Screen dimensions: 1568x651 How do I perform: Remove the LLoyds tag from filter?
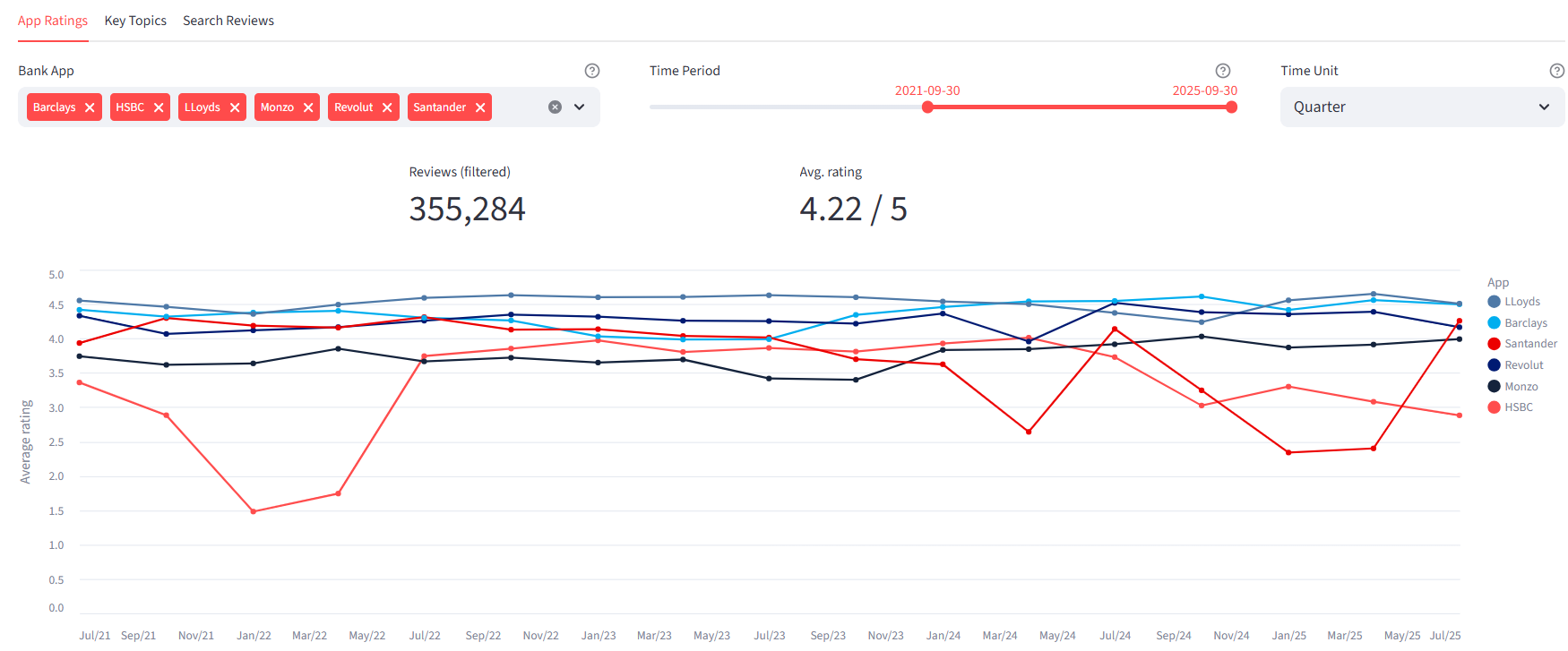pos(235,107)
